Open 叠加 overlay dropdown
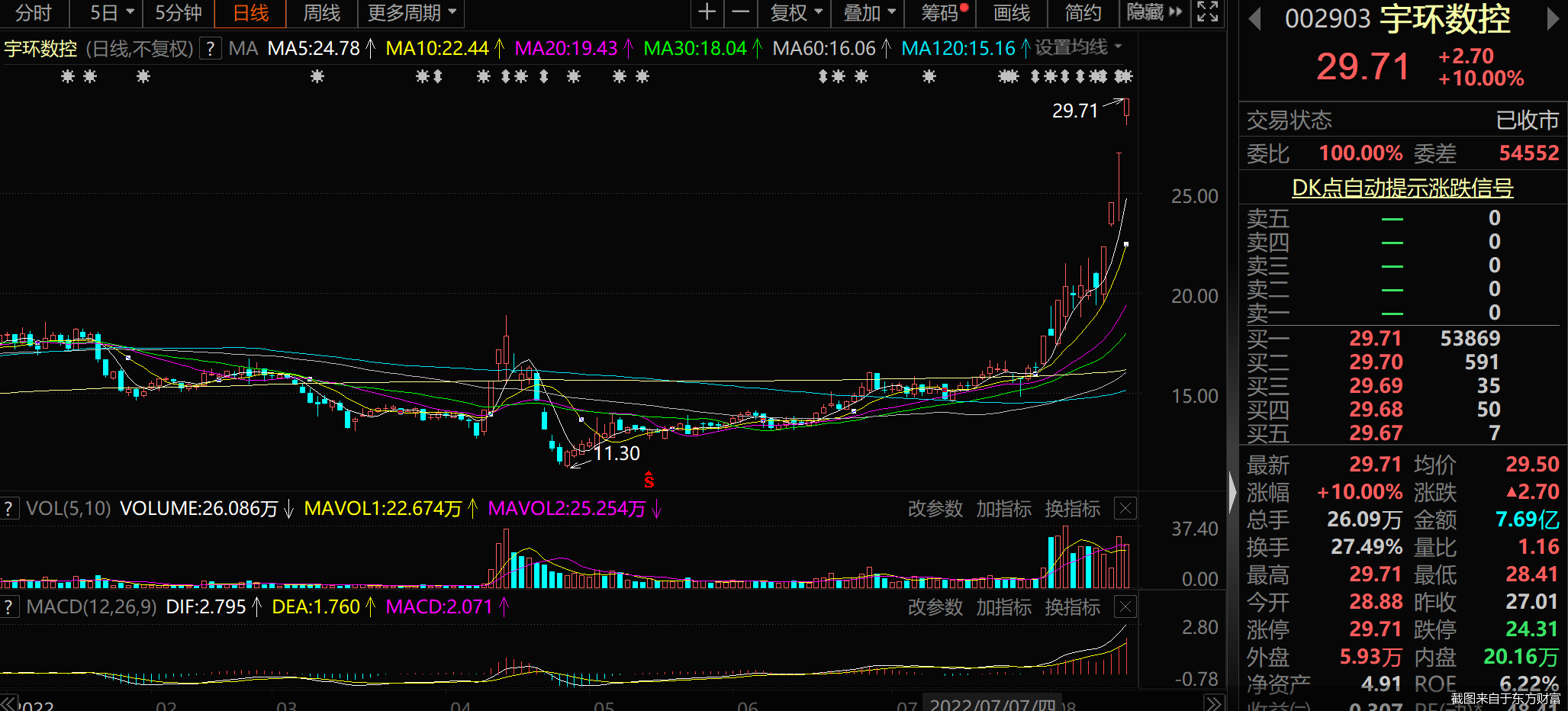Image resolution: width=1568 pixels, height=711 pixels. tap(869, 13)
